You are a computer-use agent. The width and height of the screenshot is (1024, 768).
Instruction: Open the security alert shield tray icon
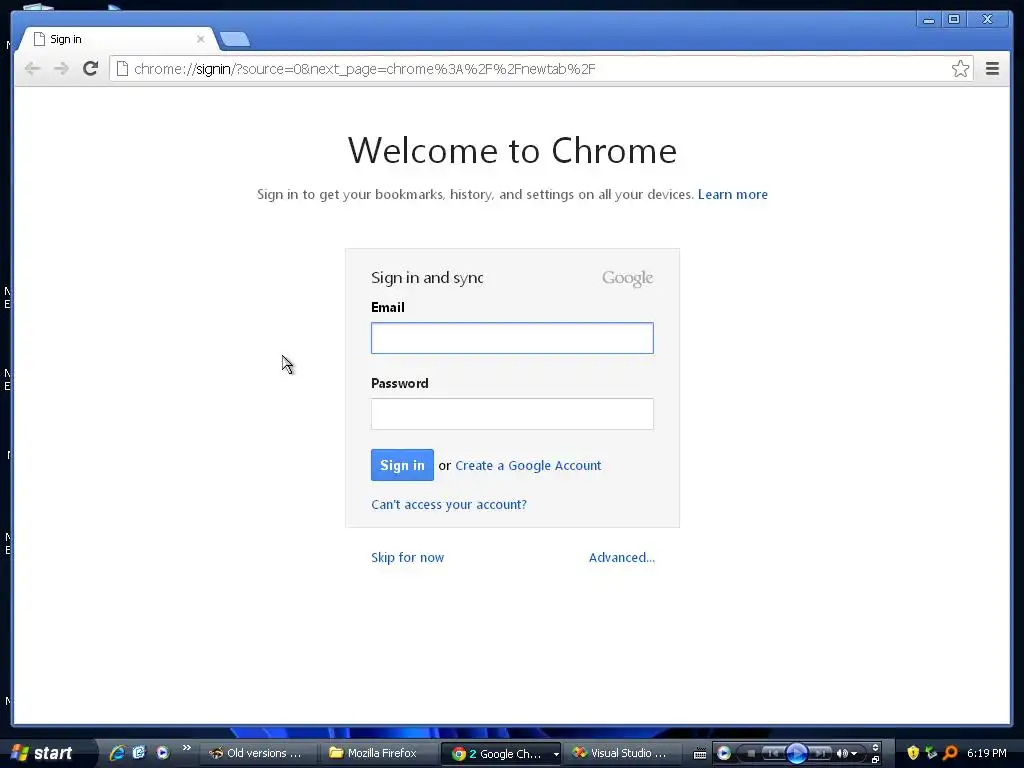pyautogui.click(x=913, y=753)
